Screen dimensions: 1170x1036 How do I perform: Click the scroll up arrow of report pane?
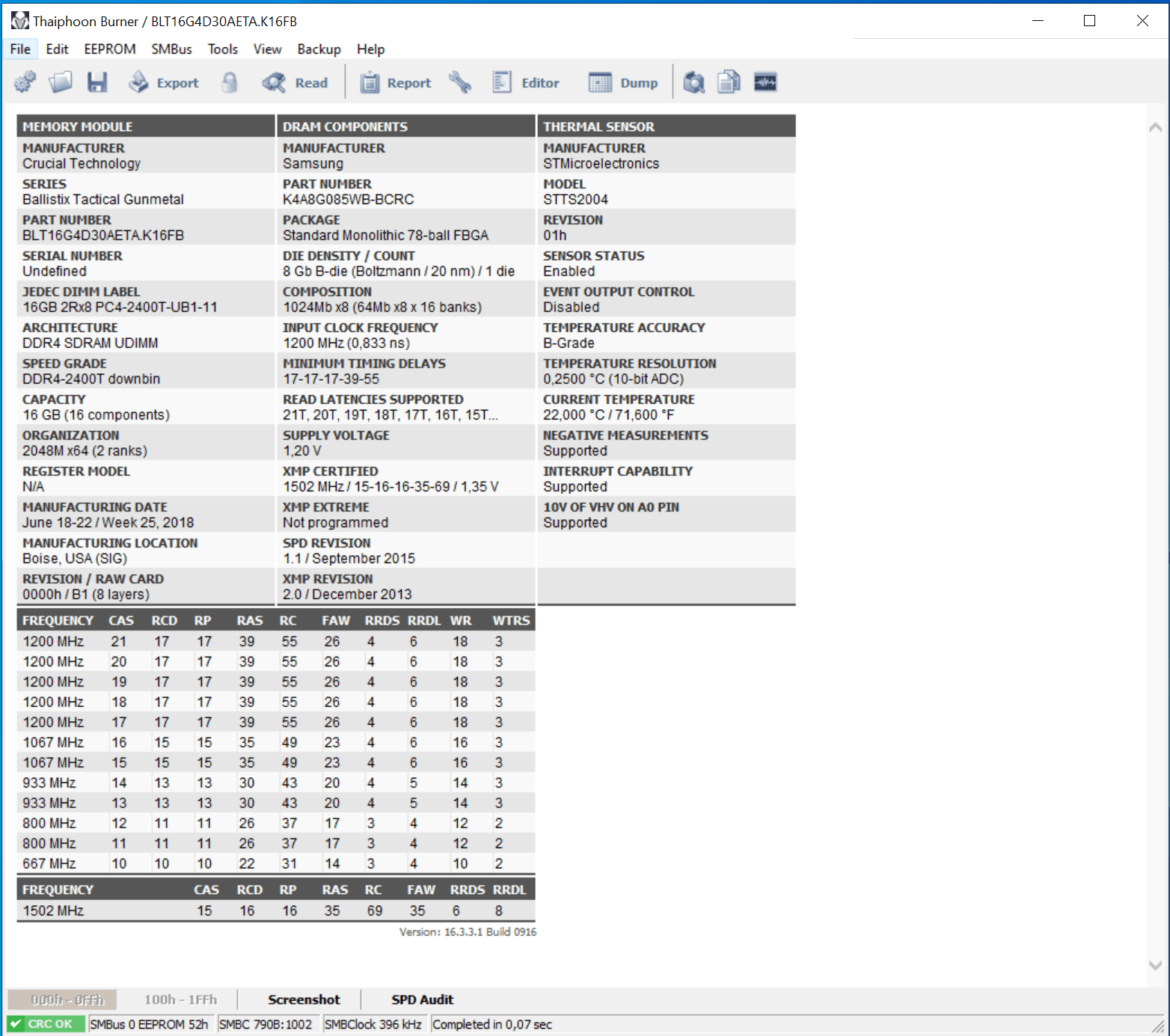tap(1155, 127)
